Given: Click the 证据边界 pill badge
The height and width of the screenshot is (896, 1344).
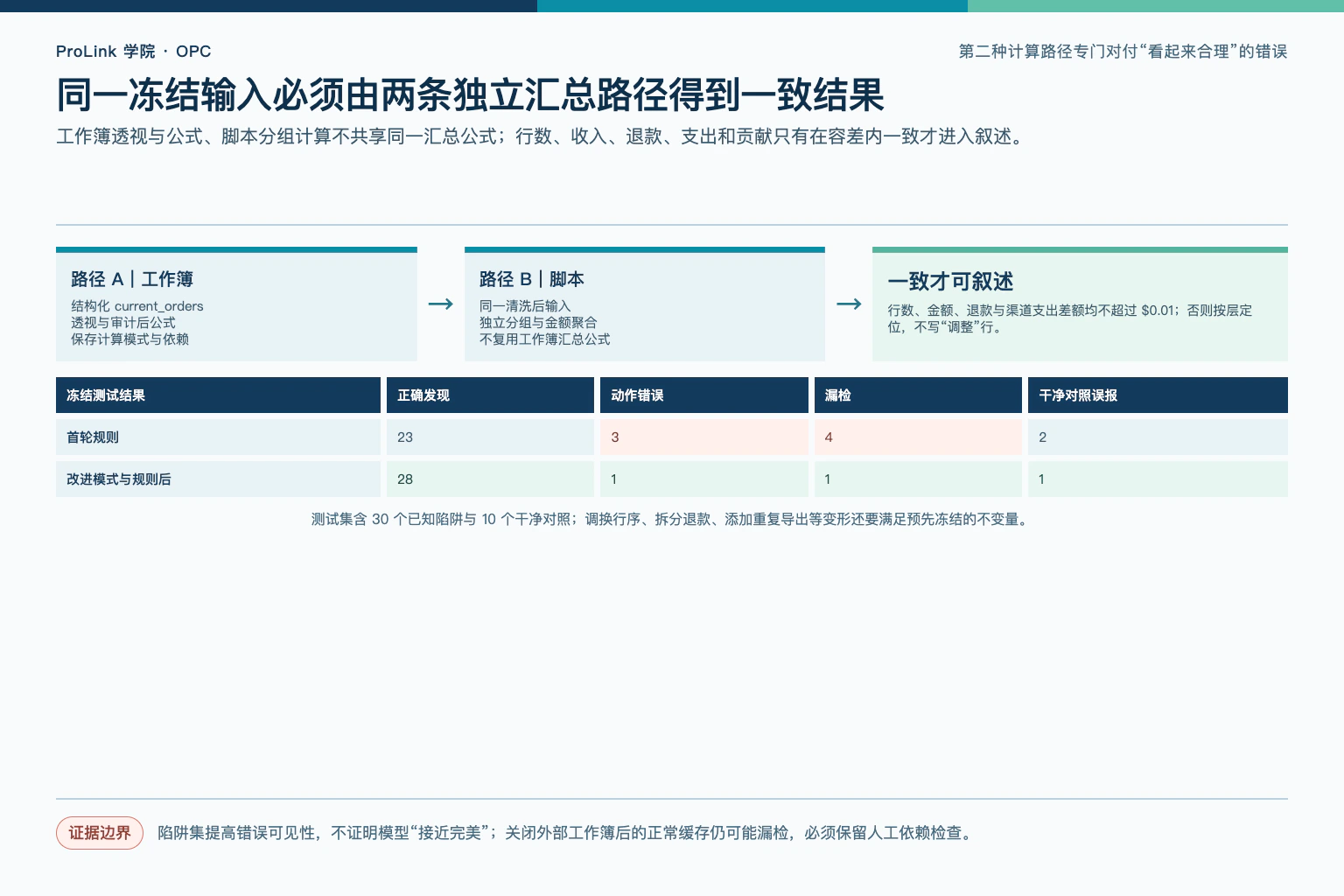Looking at the screenshot, I should 100,833.
